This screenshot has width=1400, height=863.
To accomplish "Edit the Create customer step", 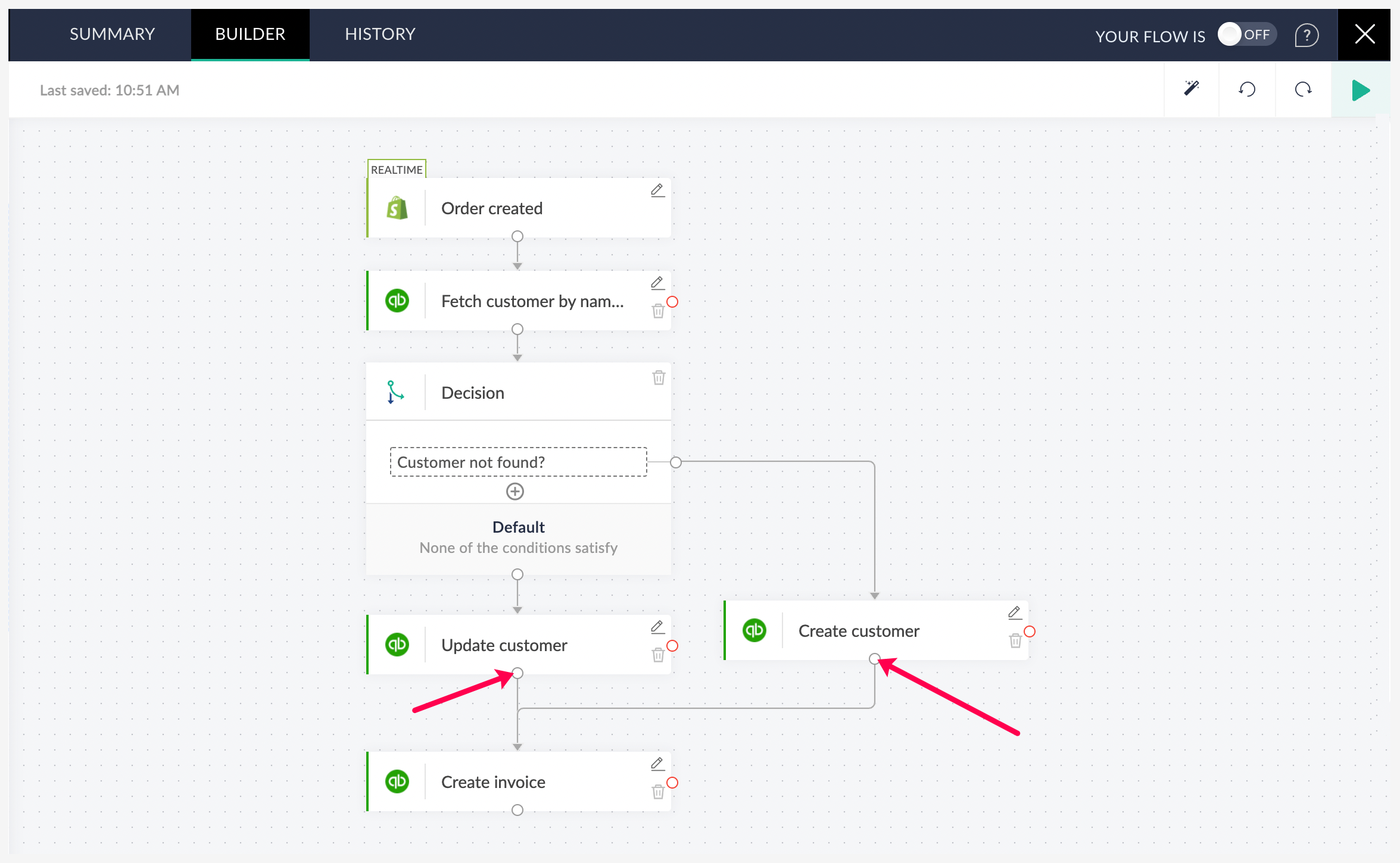I will [1015, 613].
